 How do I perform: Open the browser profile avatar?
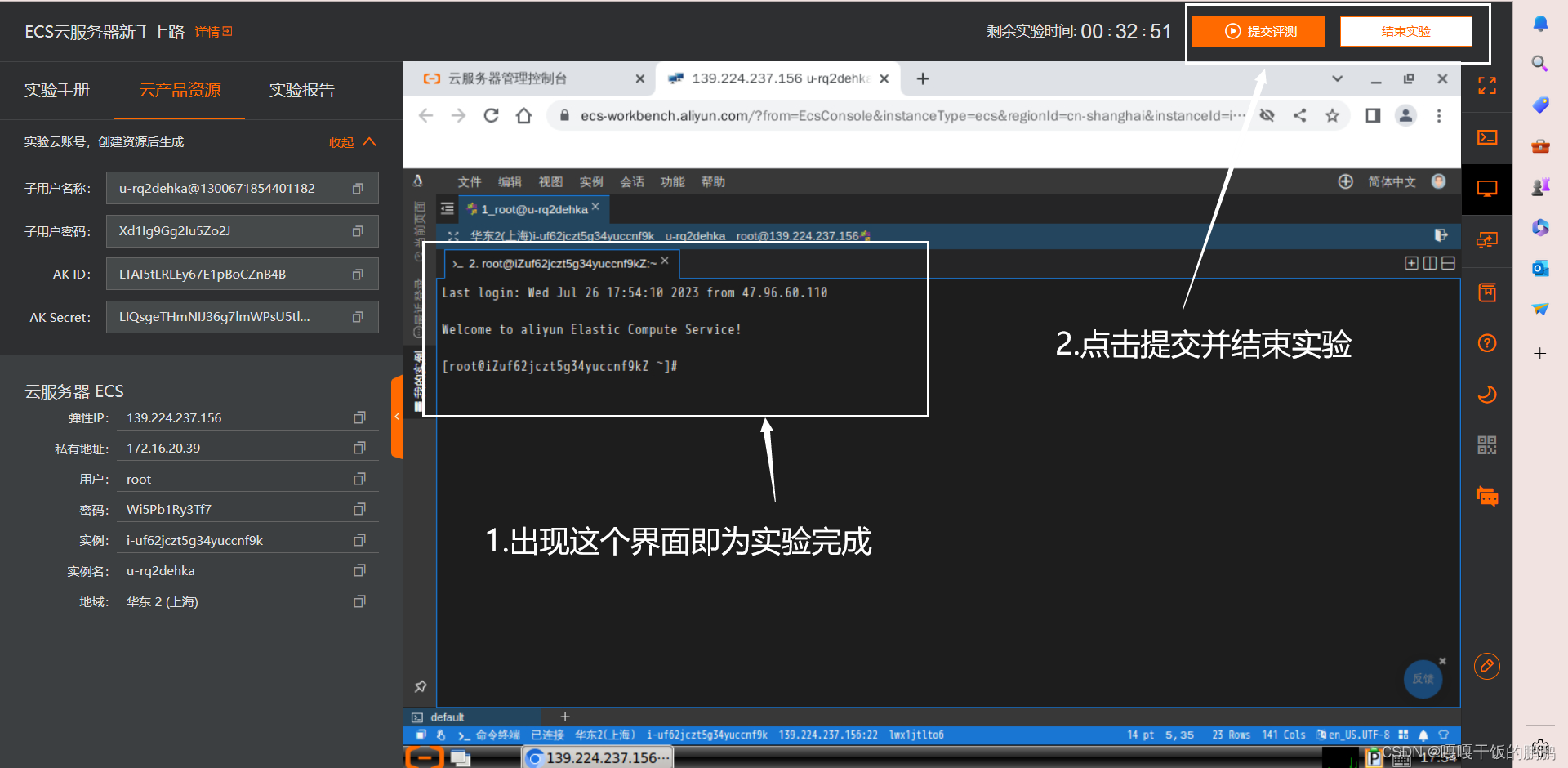1405,116
